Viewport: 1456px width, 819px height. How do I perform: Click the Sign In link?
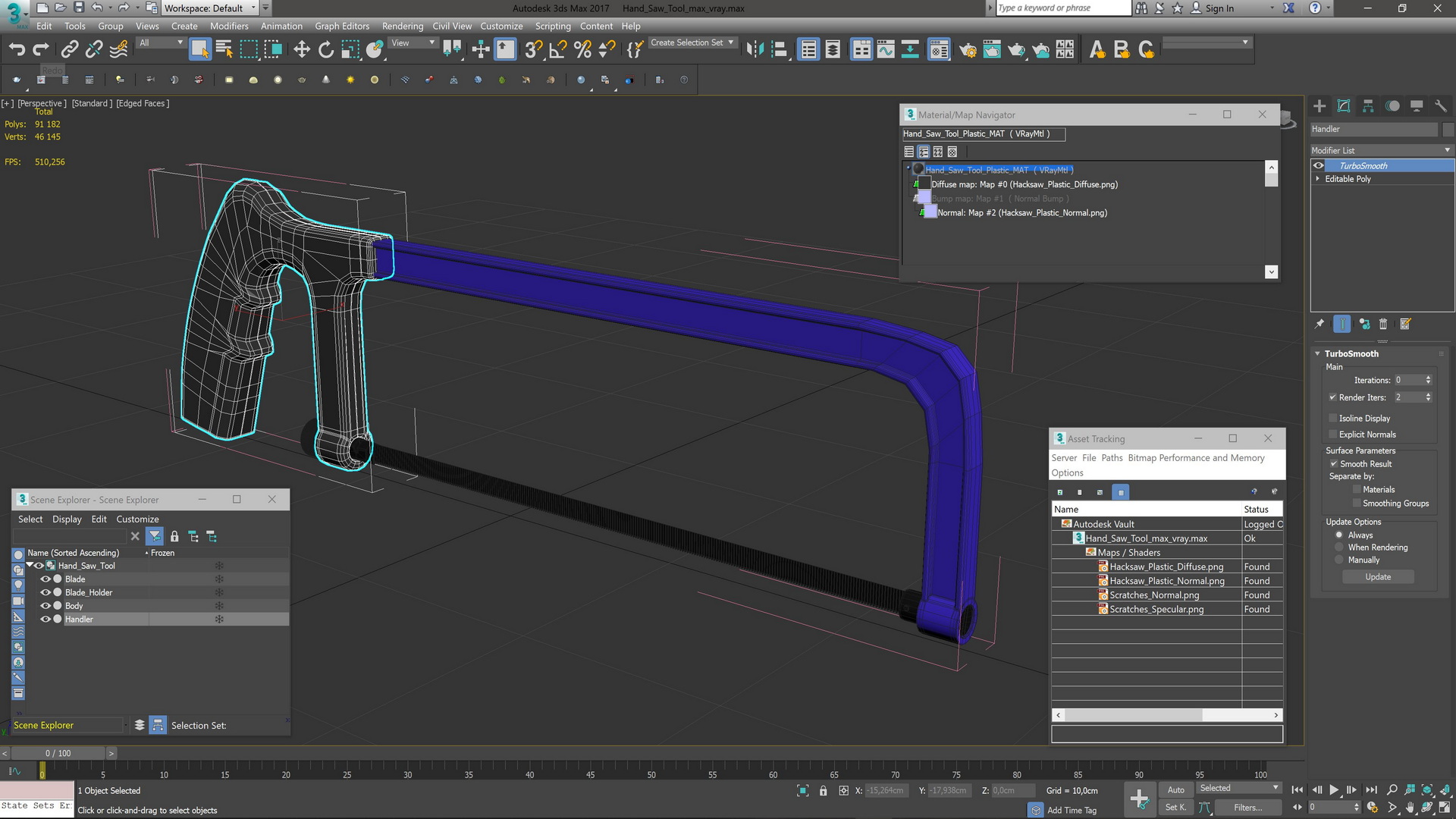(1219, 8)
